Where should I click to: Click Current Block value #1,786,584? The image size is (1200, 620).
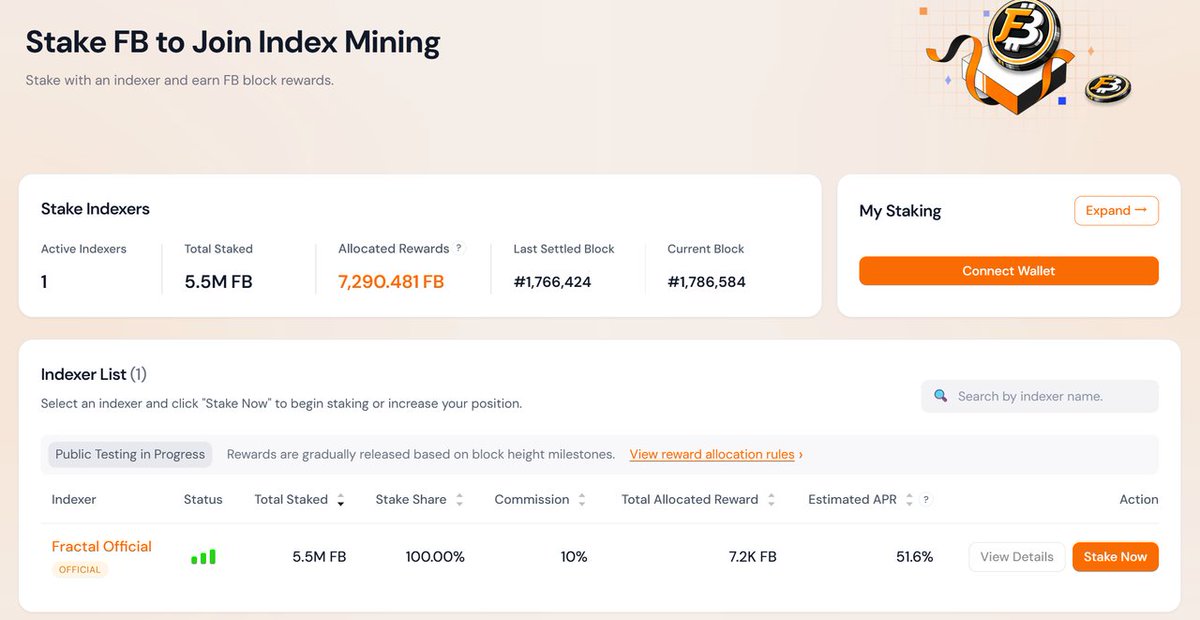pyautogui.click(x=707, y=282)
